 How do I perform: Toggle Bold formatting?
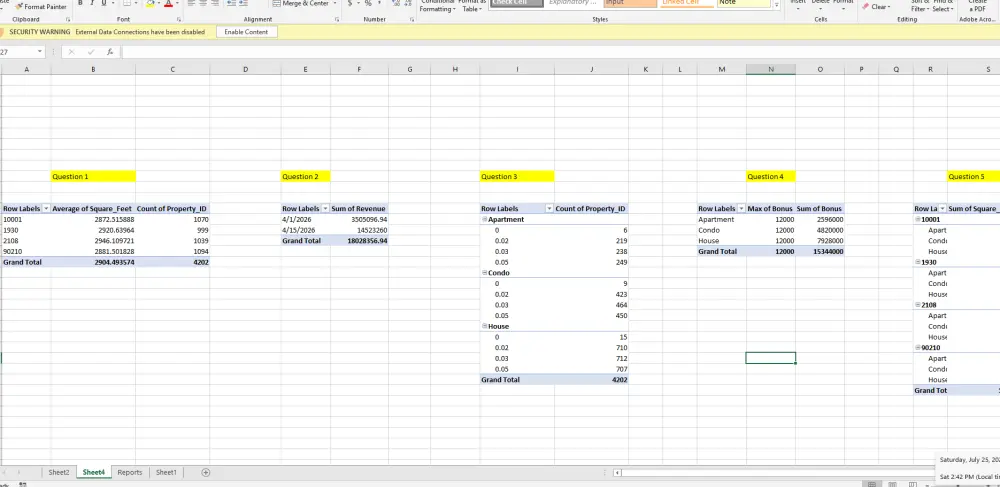[x=80, y=3]
